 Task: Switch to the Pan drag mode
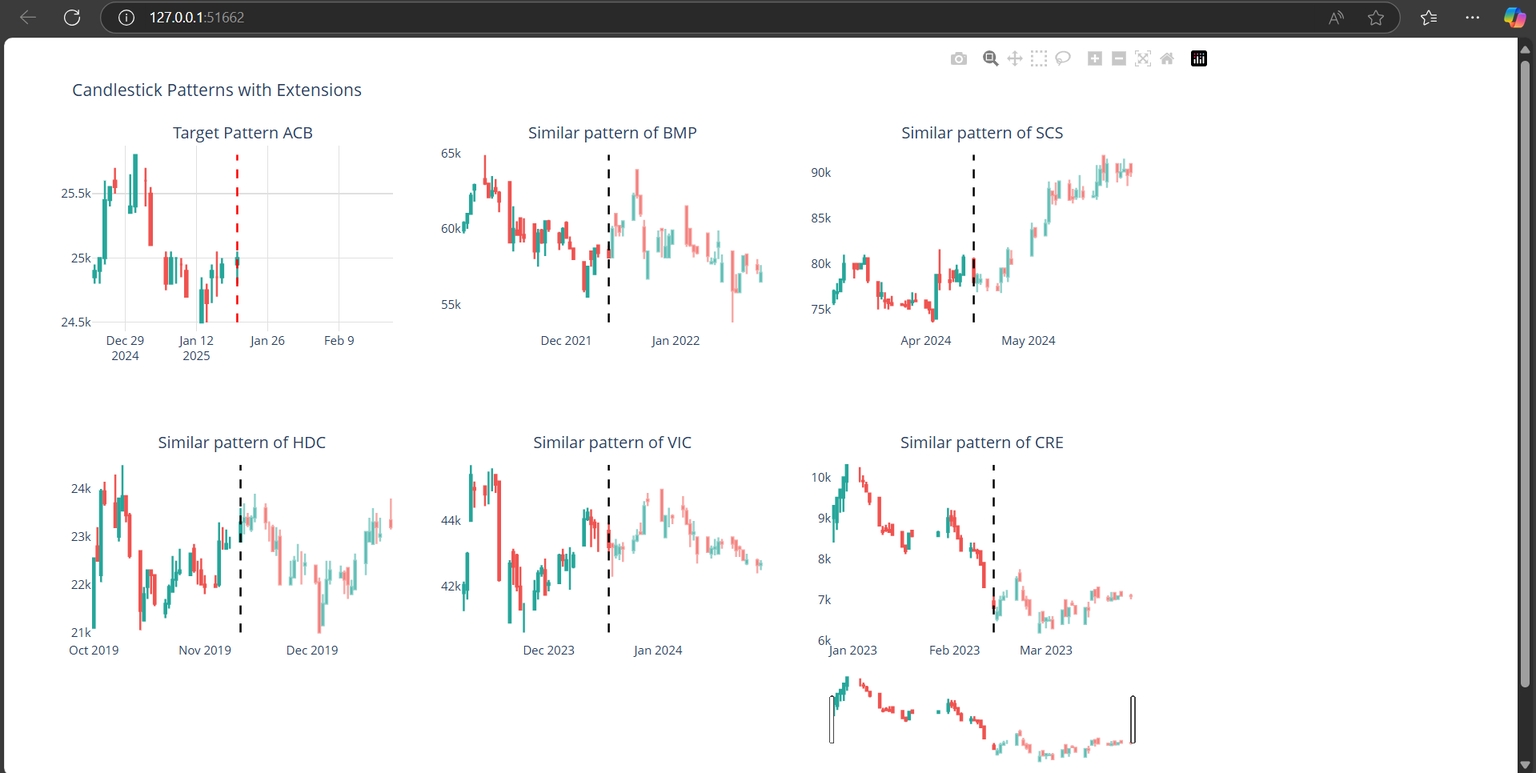pos(1014,59)
